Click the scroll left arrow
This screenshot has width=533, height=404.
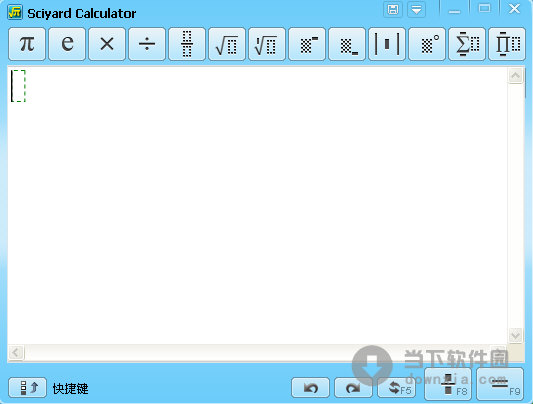coord(16,352)
